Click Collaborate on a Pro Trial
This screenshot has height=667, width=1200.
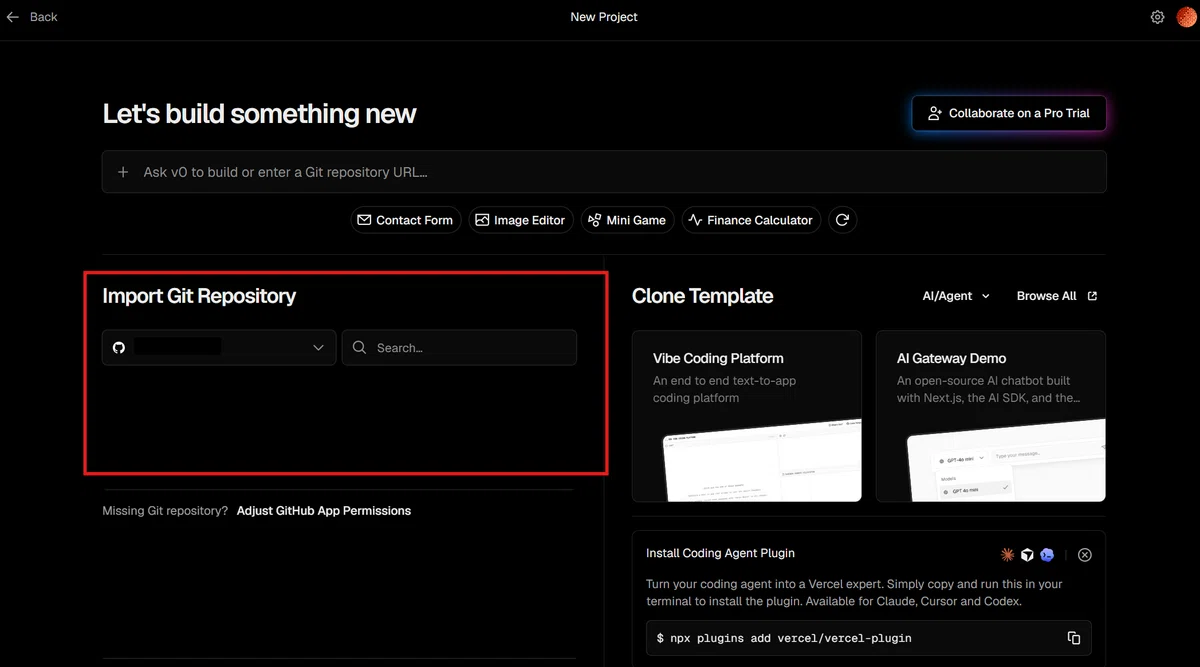(1009, 113)
